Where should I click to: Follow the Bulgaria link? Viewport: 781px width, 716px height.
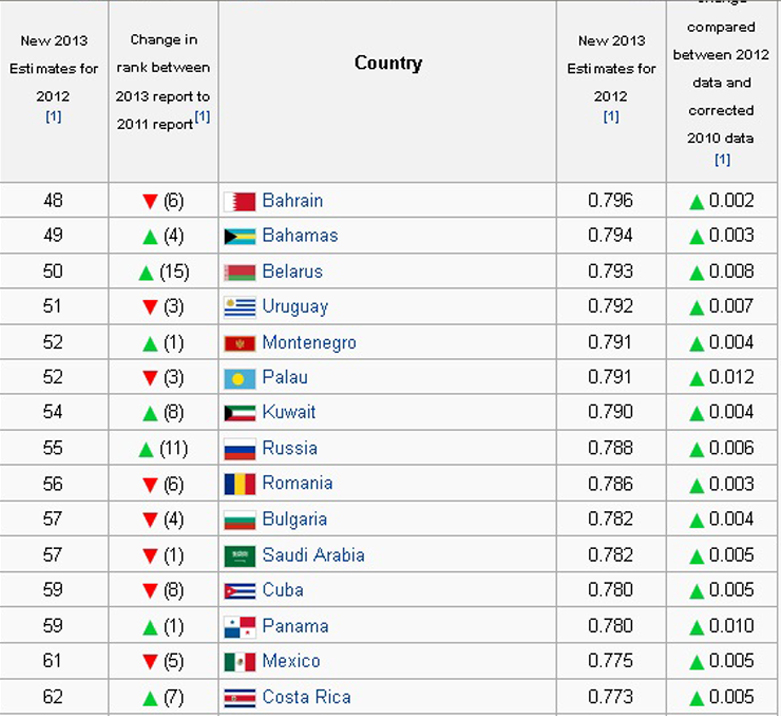[294, 519]
